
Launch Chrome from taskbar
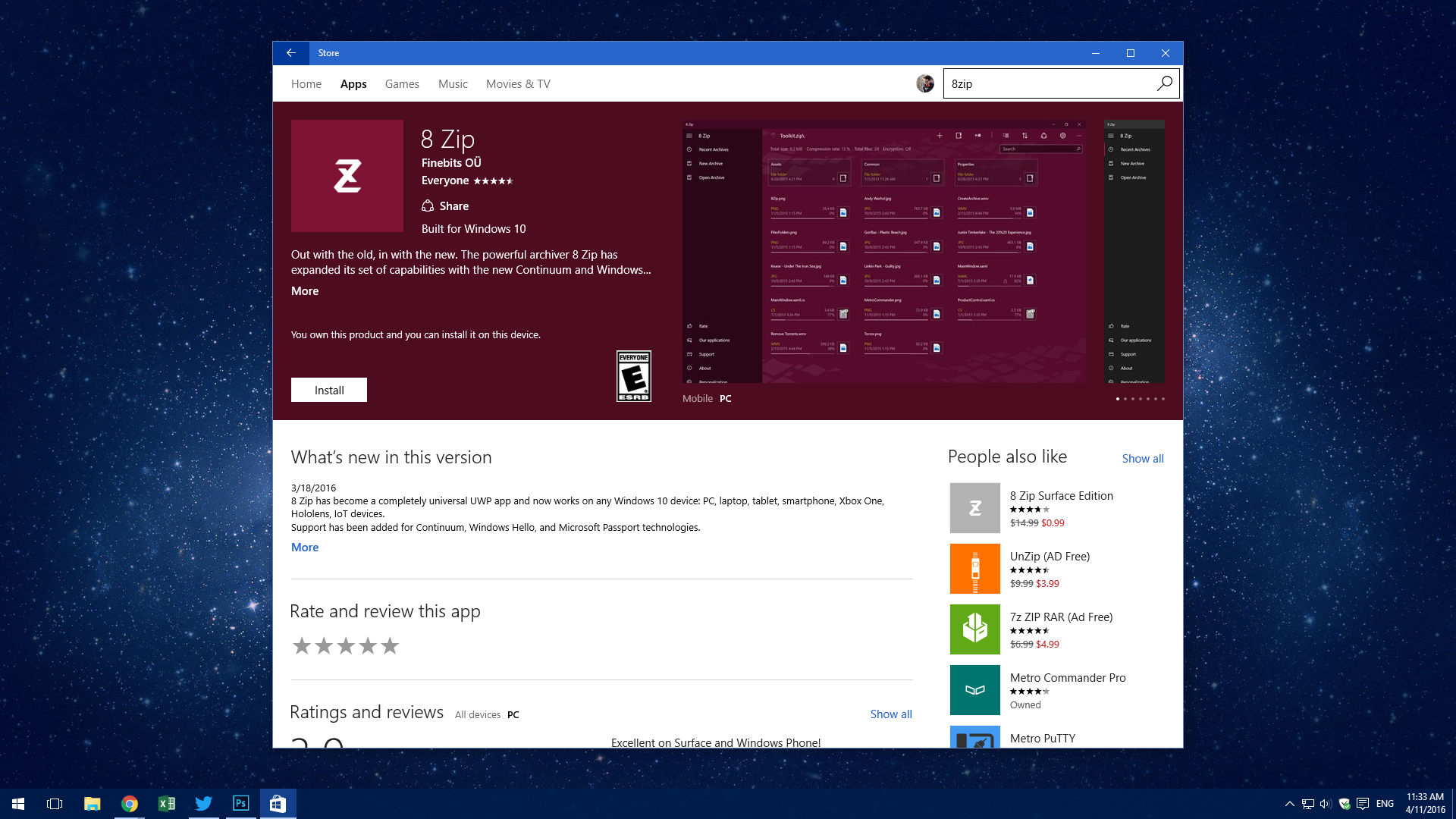coord(130,804)
